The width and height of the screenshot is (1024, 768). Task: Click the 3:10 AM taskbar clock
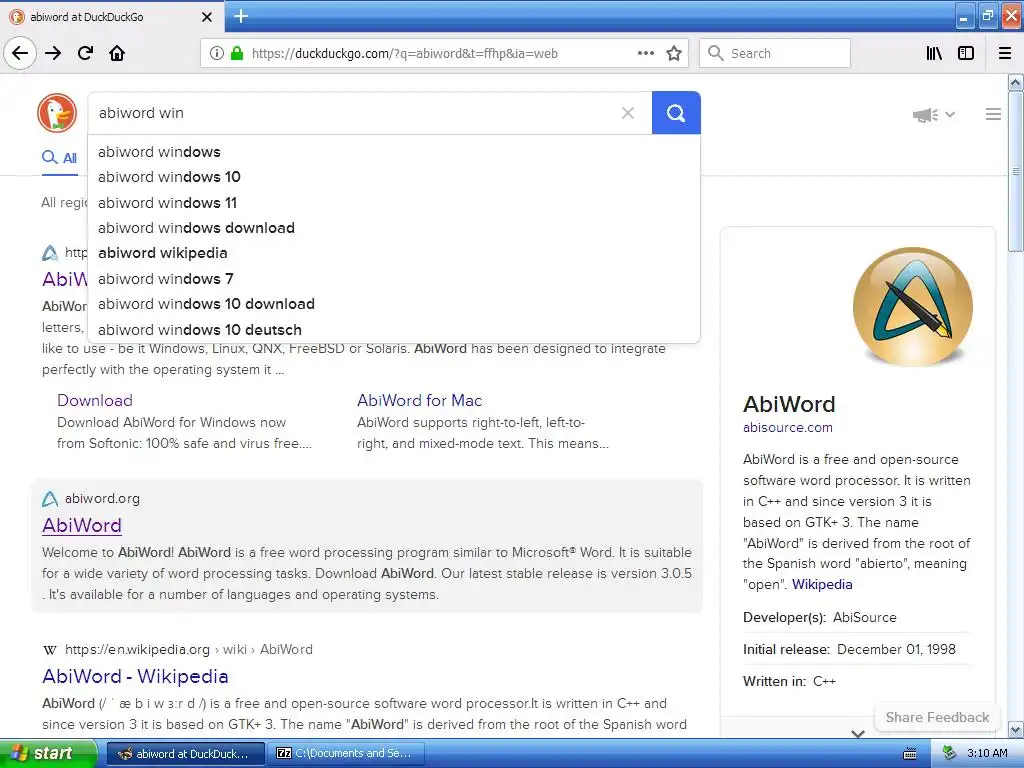(987, 754)
